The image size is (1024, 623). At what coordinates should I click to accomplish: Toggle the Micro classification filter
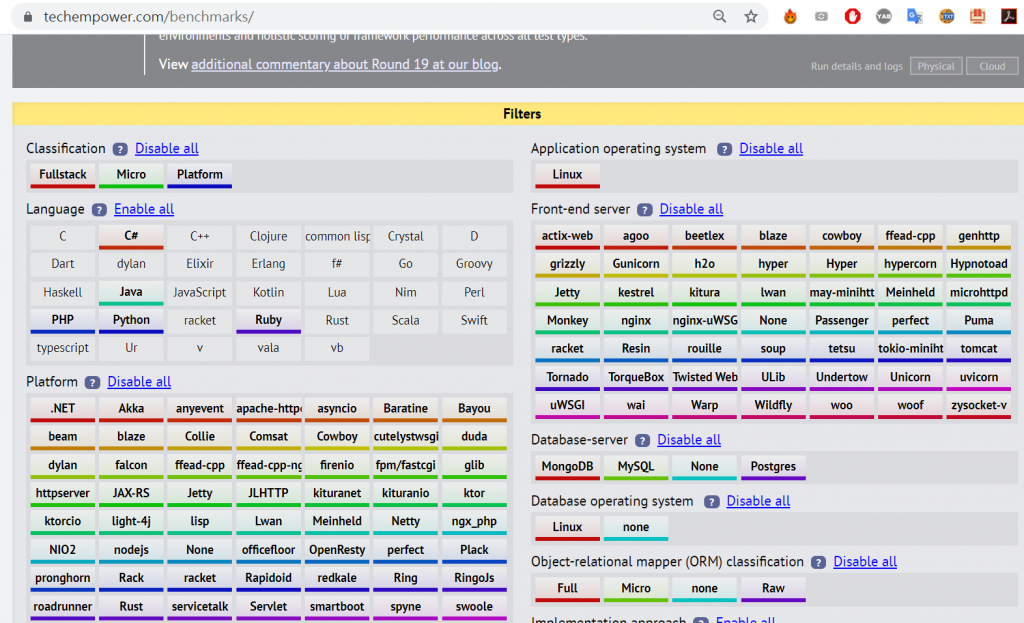click(131, 176)
